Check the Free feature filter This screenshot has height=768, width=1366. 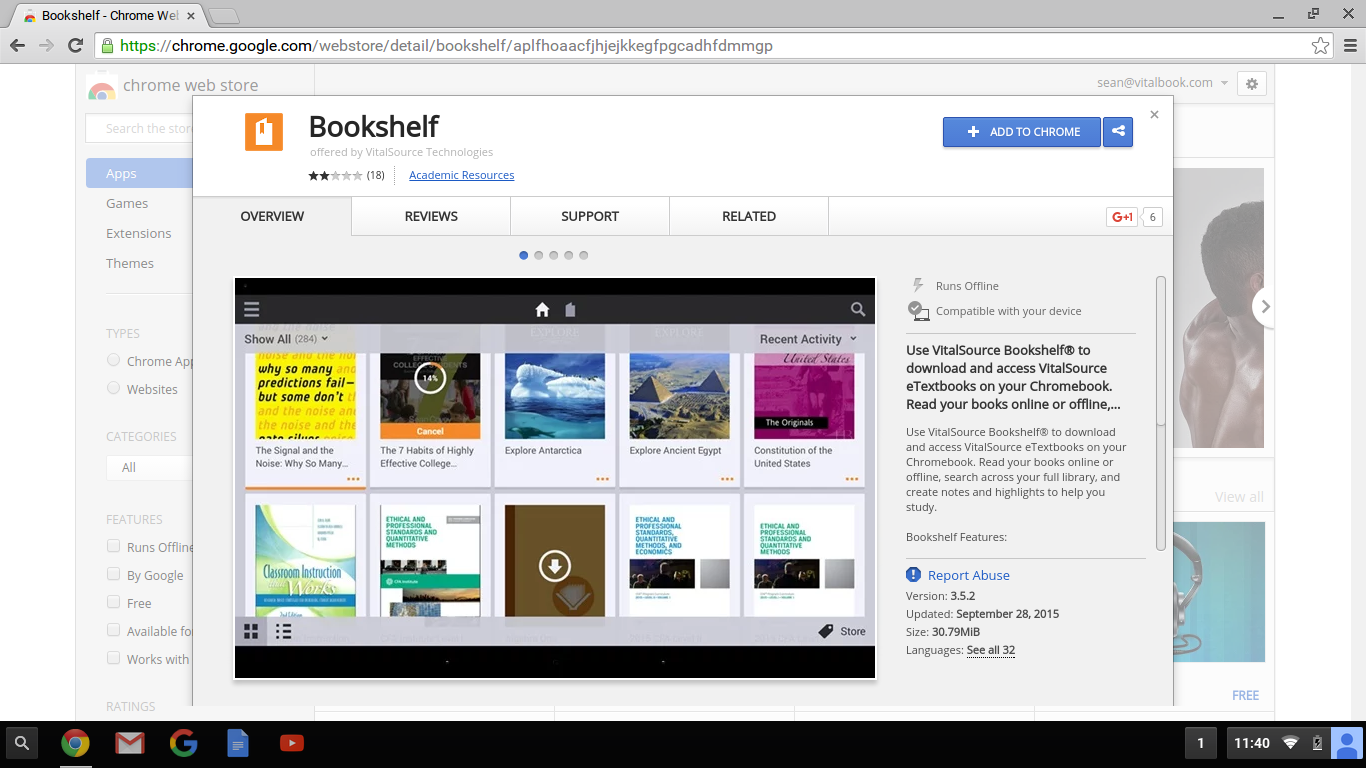click(113, 602)
